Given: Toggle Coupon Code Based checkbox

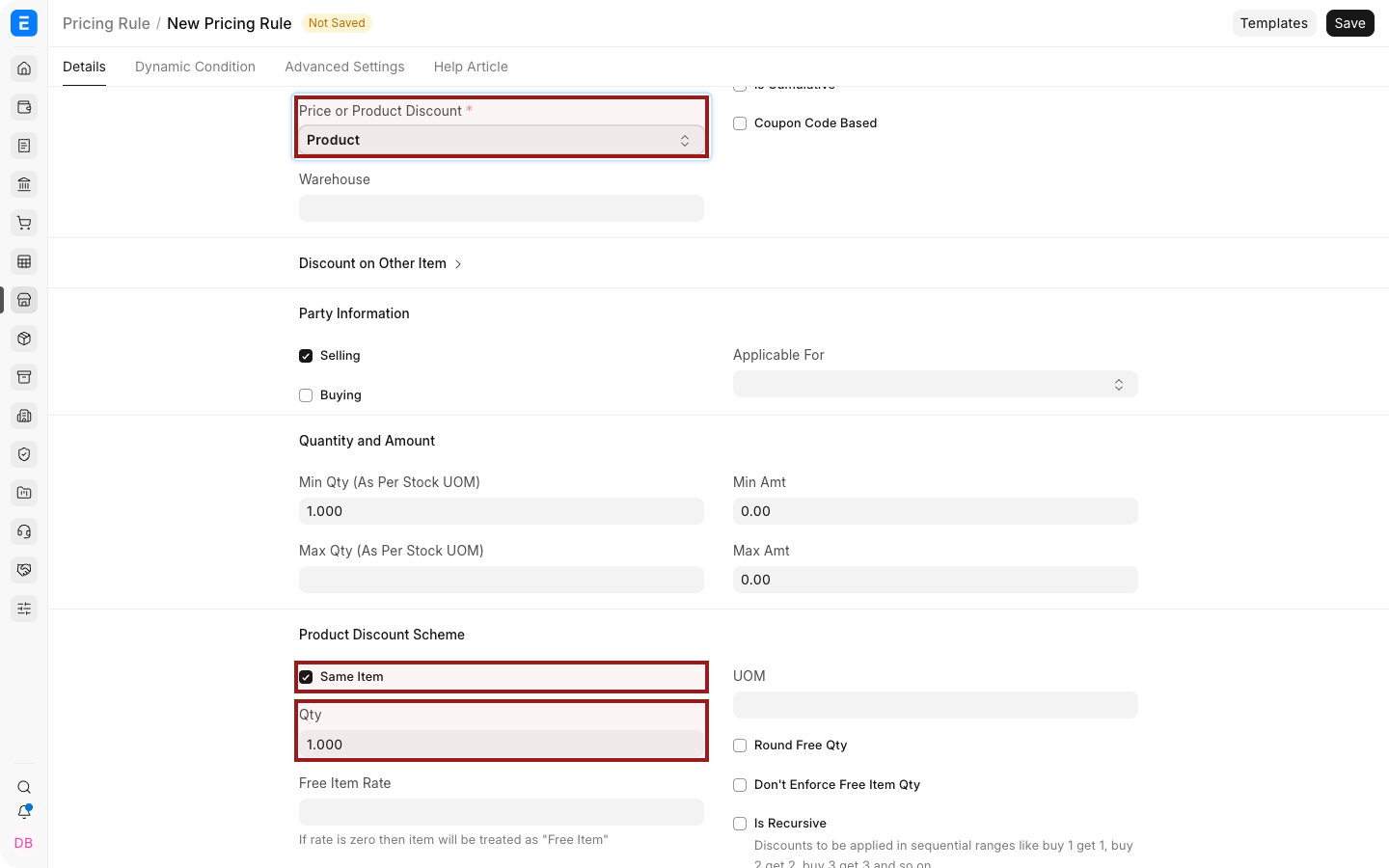Looking at the screenshot, I should pyautogui.click(x=740, y=123).
